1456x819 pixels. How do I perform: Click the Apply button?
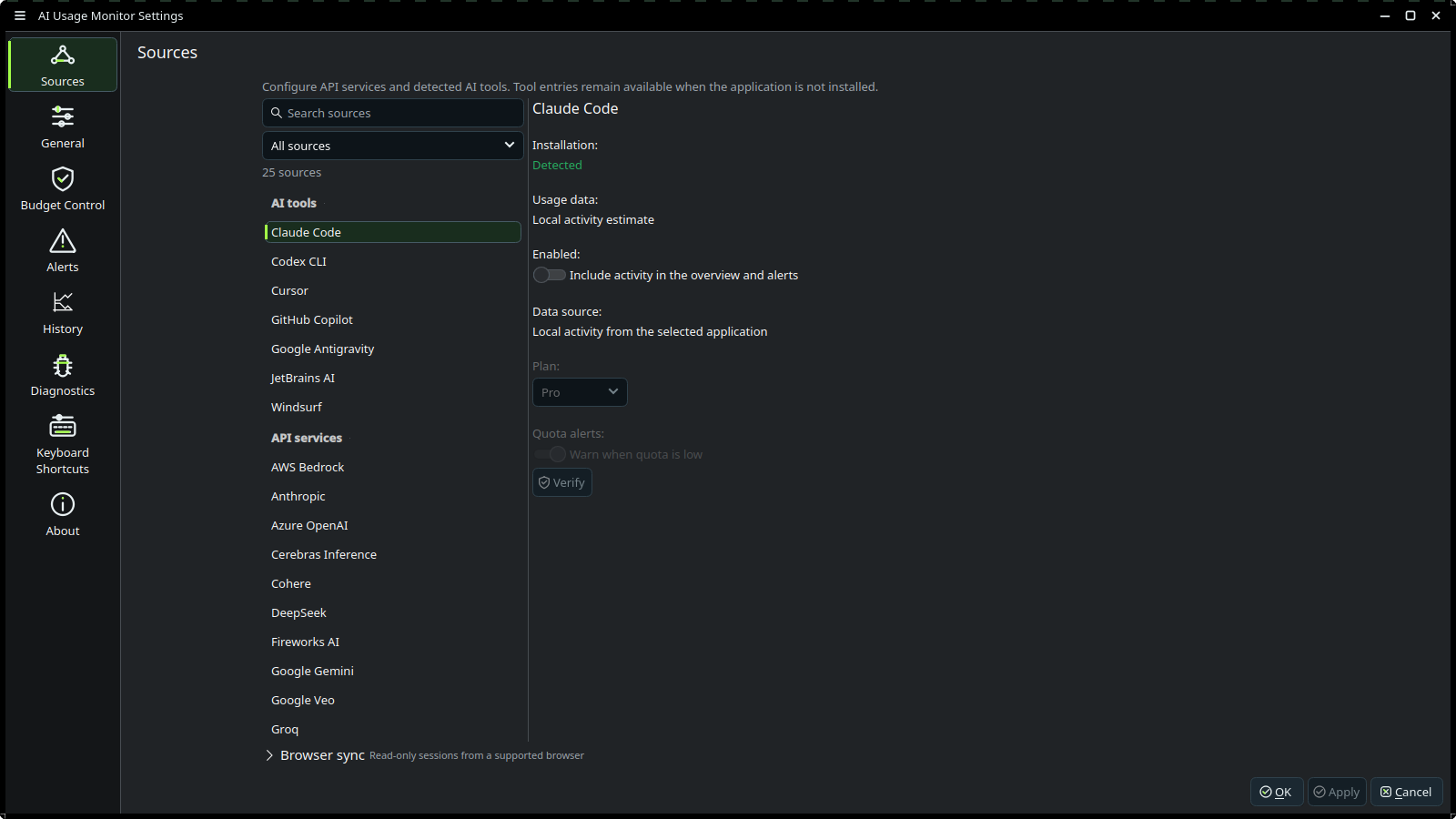pyautogui.click(x=1337, y=792)
